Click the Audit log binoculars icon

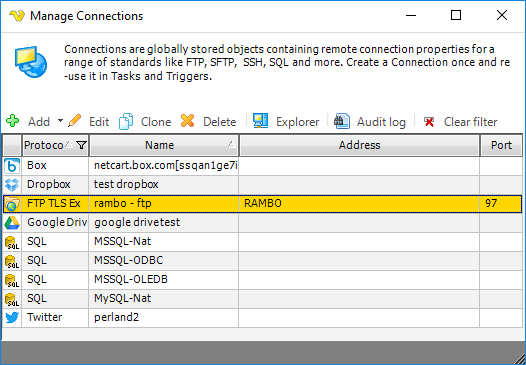(x=342, y=121)
